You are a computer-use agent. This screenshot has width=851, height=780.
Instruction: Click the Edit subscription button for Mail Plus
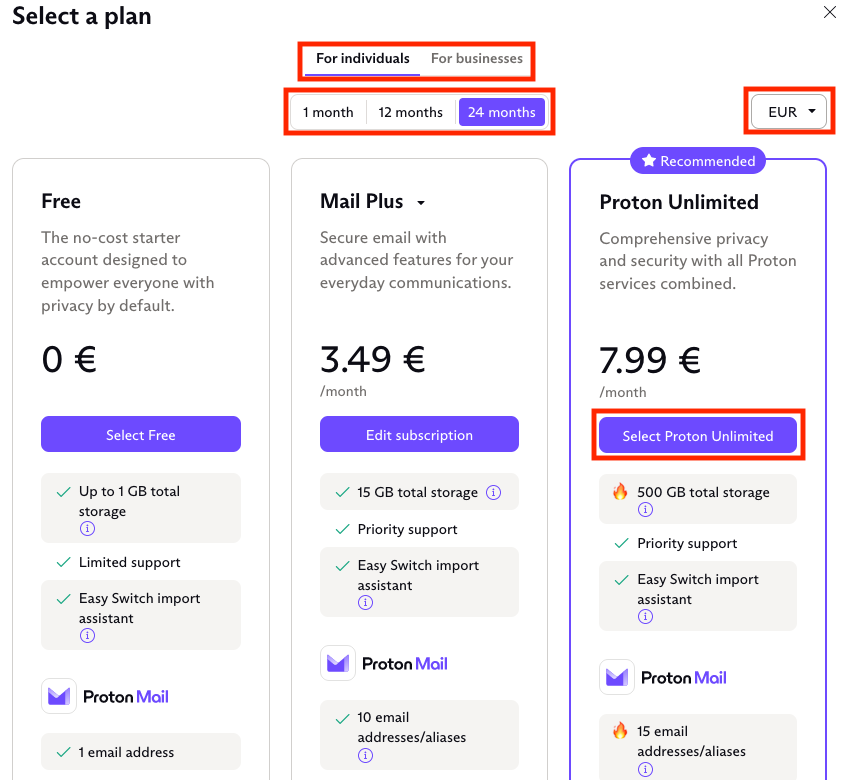tap(419, 434)
